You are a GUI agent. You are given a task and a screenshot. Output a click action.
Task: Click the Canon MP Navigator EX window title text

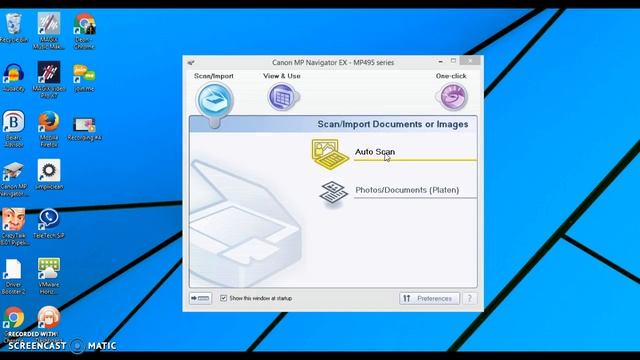point(333,62)
